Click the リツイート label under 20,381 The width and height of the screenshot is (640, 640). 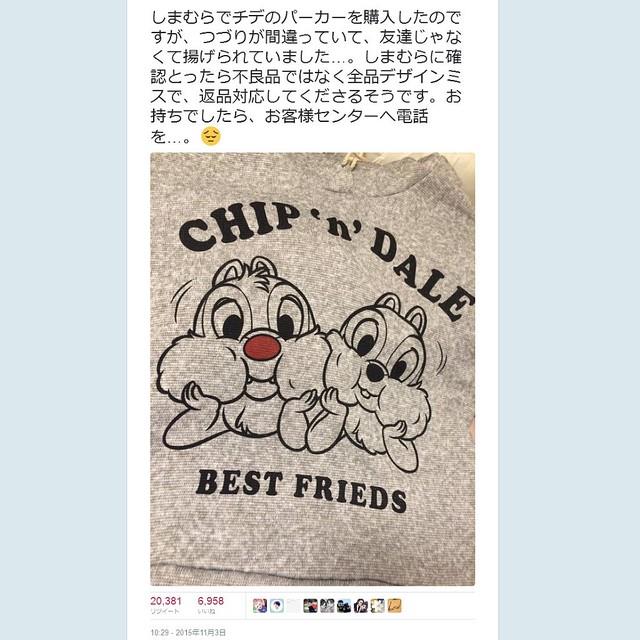165,611
